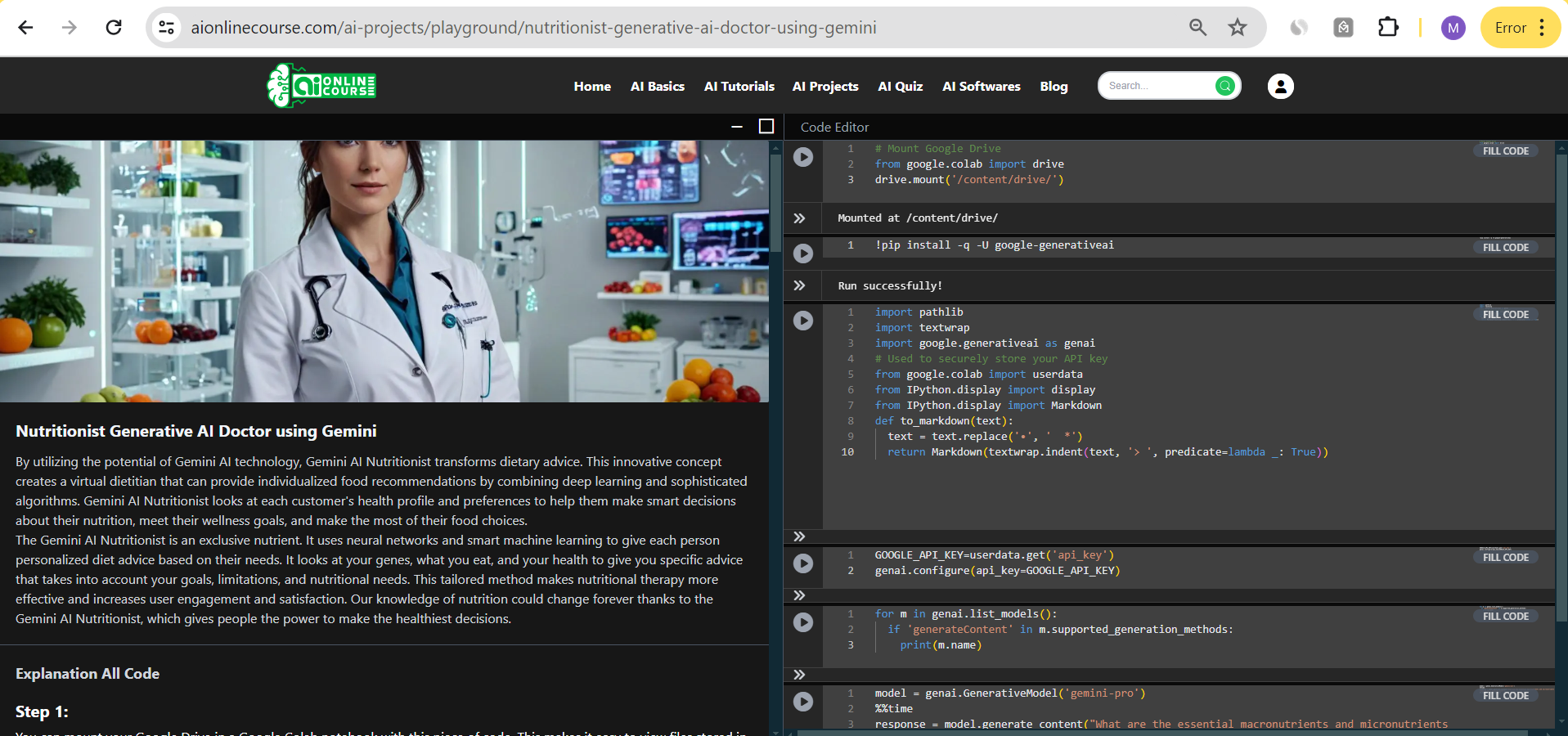Click the Code Editor panel title

[x=834, y=127]
